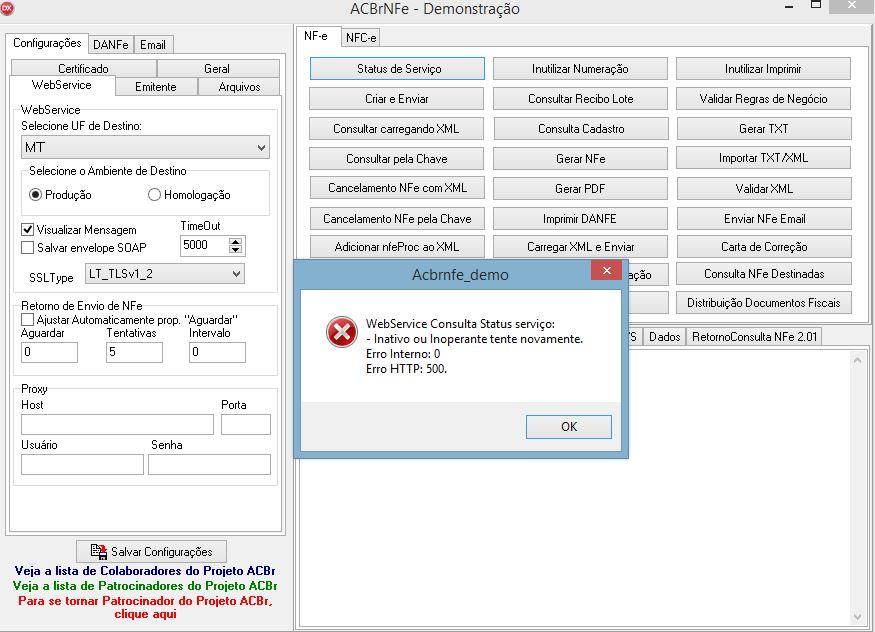Toggle the Visualizar Mensagem checkbox

tap(27, 229)
